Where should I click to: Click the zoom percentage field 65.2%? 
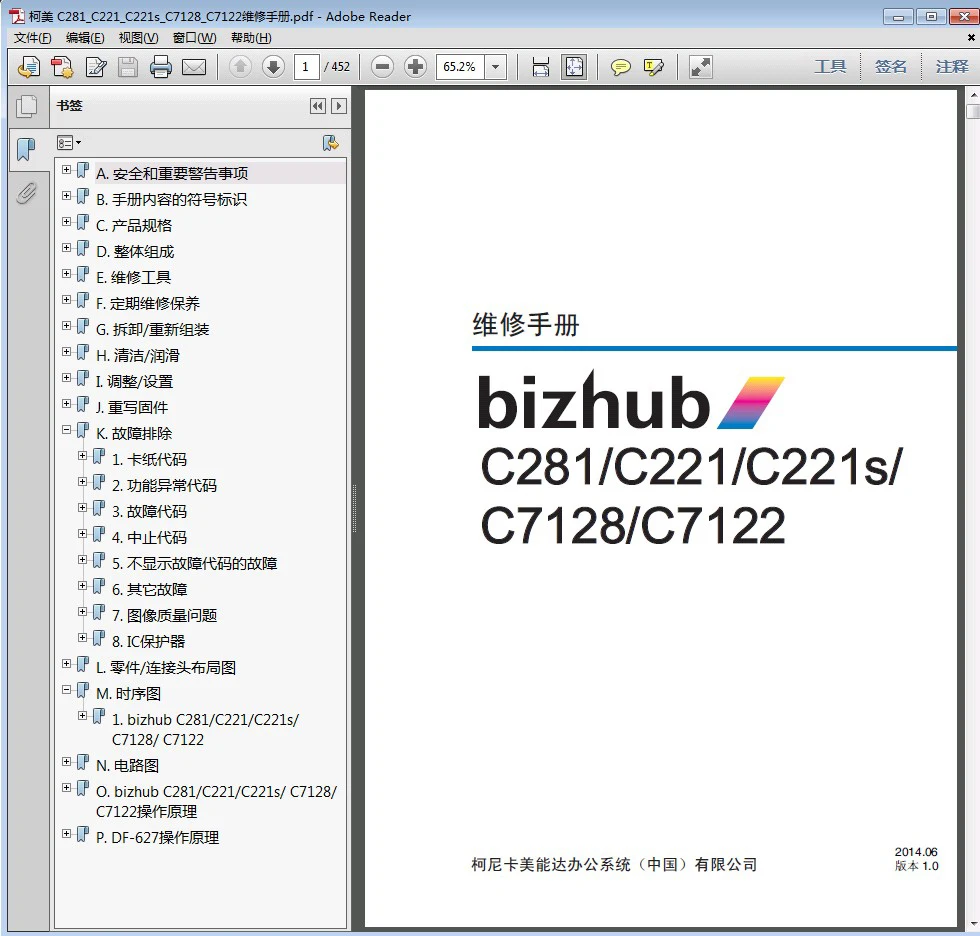461,66
